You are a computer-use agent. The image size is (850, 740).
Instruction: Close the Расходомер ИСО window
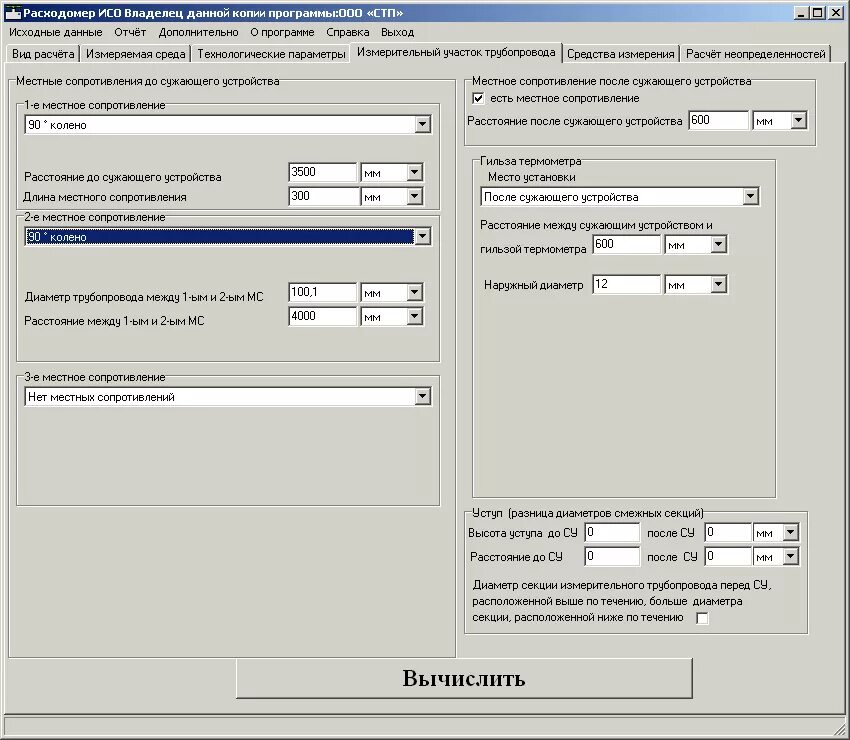pos(836,13)
